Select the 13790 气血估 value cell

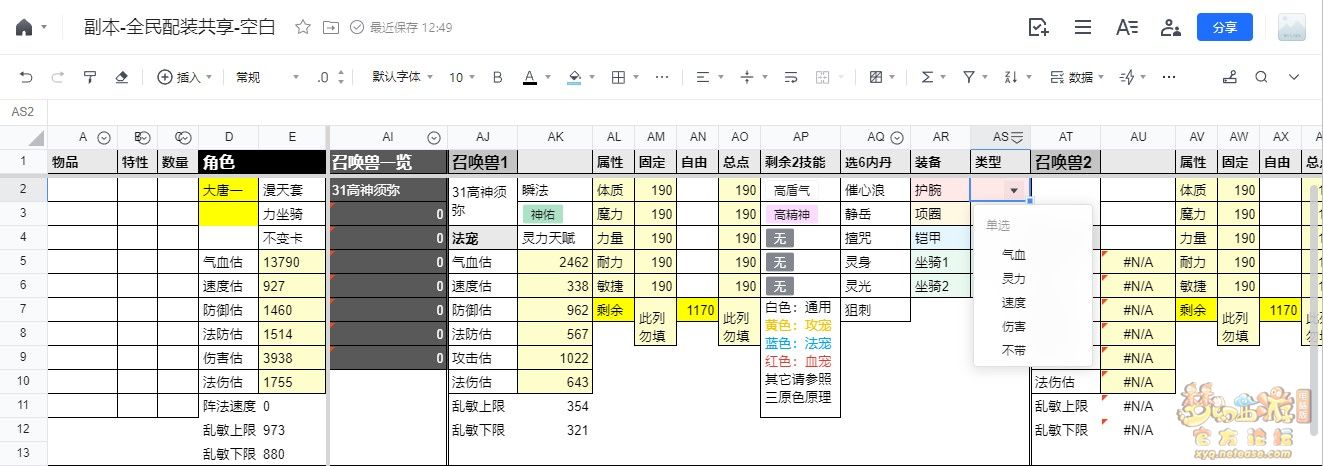[293, 261]
